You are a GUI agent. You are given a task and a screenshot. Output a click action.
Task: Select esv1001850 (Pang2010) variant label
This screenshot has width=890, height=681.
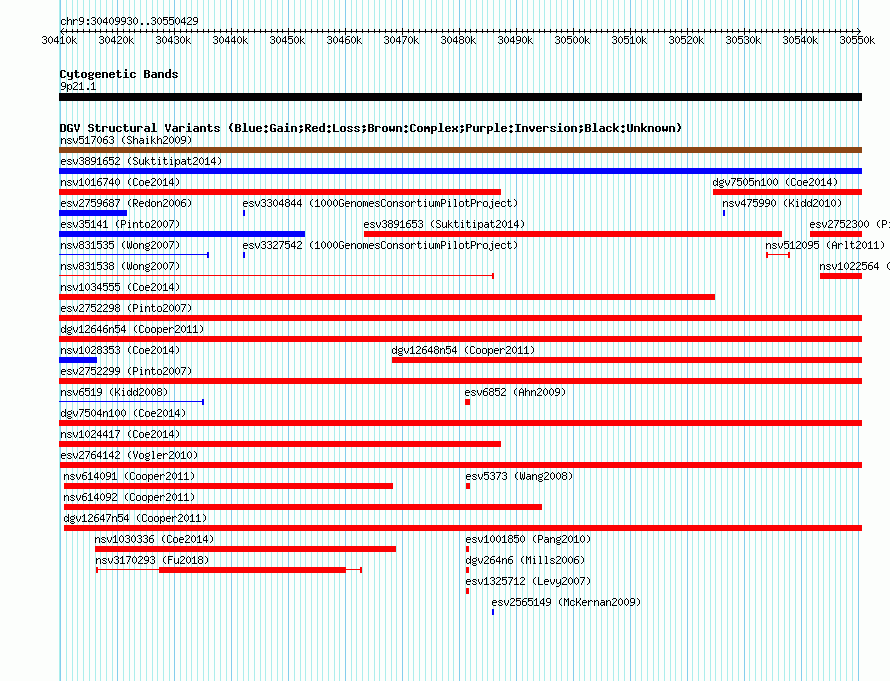528,539
